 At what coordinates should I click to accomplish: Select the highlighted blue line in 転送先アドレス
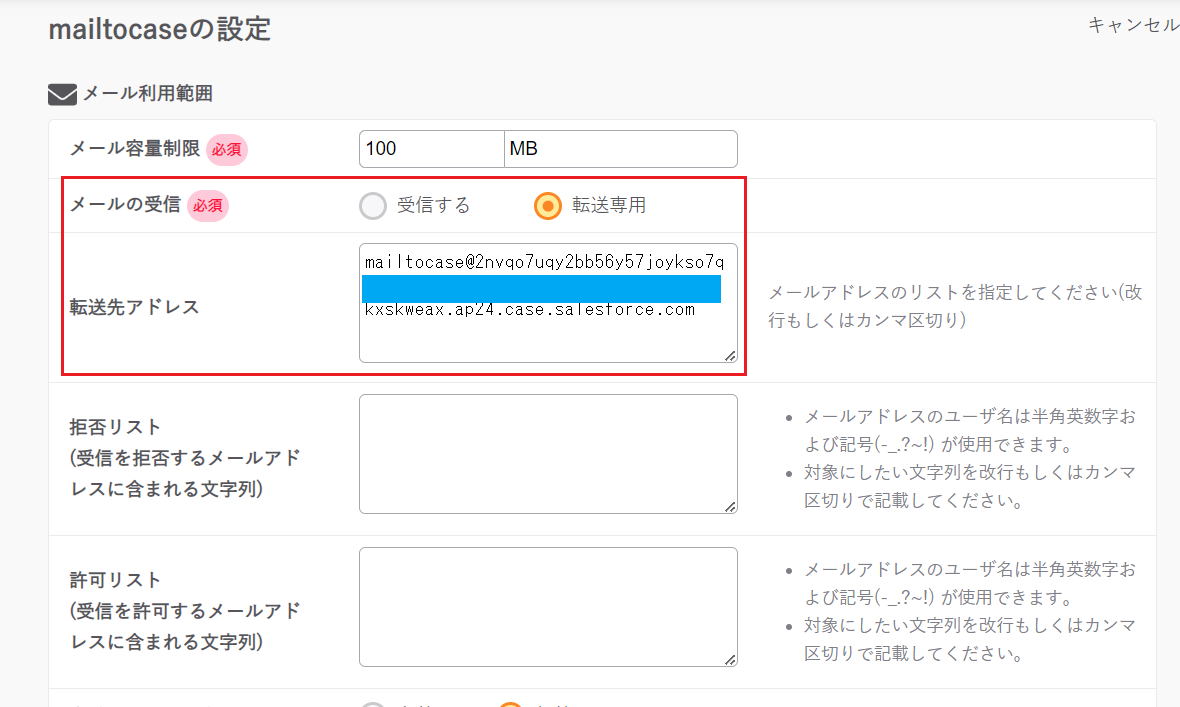click(x=540, y=287)
